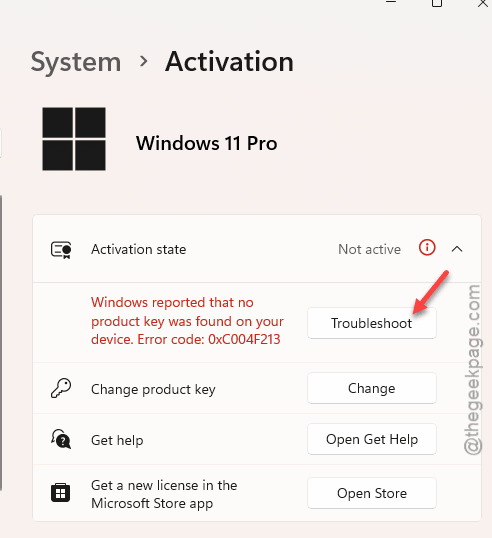
Task: Click the left edge scrollbar
Action: pos(1,343)
